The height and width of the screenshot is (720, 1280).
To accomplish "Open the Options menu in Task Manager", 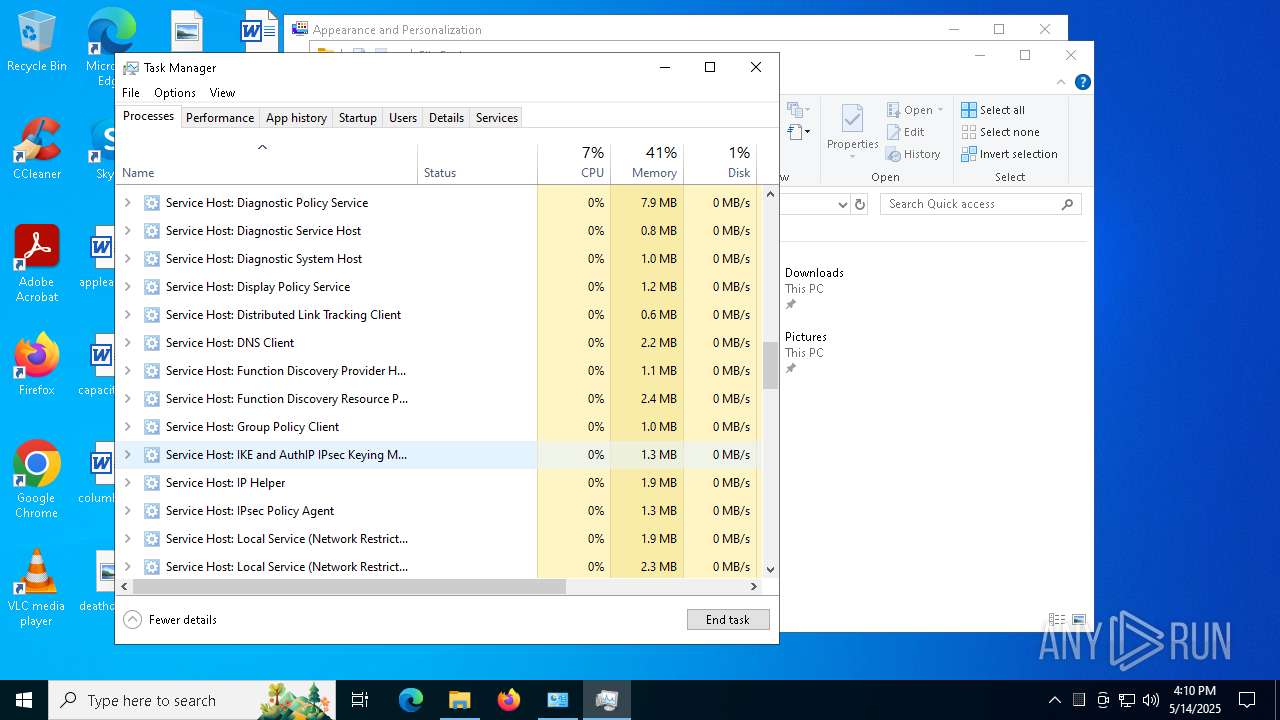I will pos(175,93).
